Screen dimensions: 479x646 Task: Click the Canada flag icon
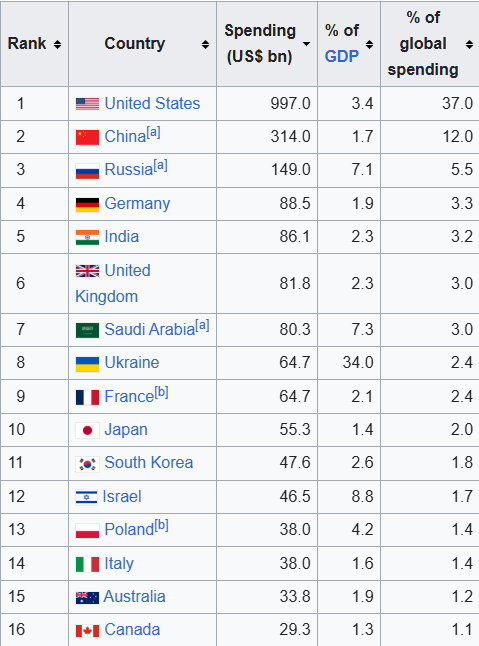[x=87, y=631]
